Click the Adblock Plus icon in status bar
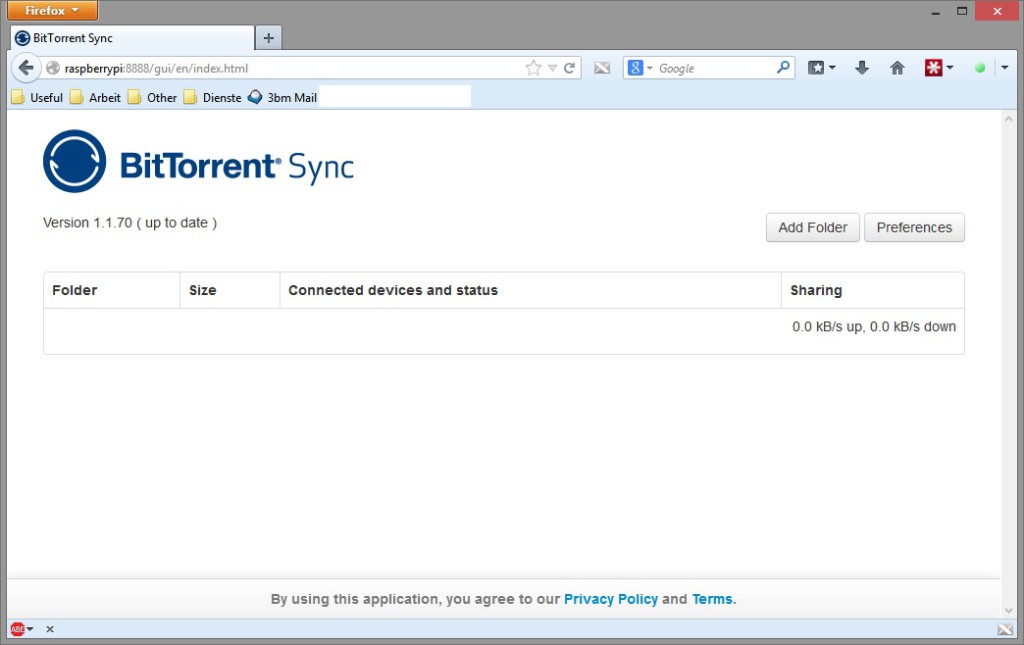 pos(17,629)
